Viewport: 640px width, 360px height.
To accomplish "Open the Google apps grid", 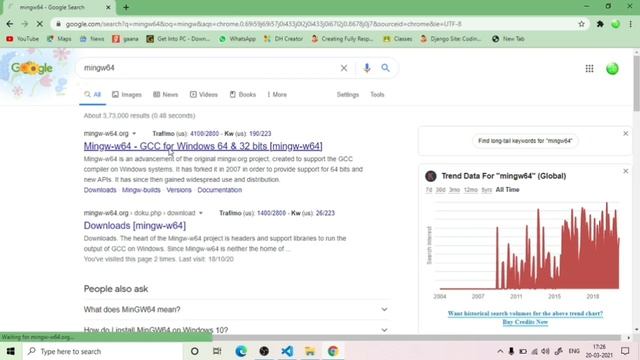I will coord(589,69).
